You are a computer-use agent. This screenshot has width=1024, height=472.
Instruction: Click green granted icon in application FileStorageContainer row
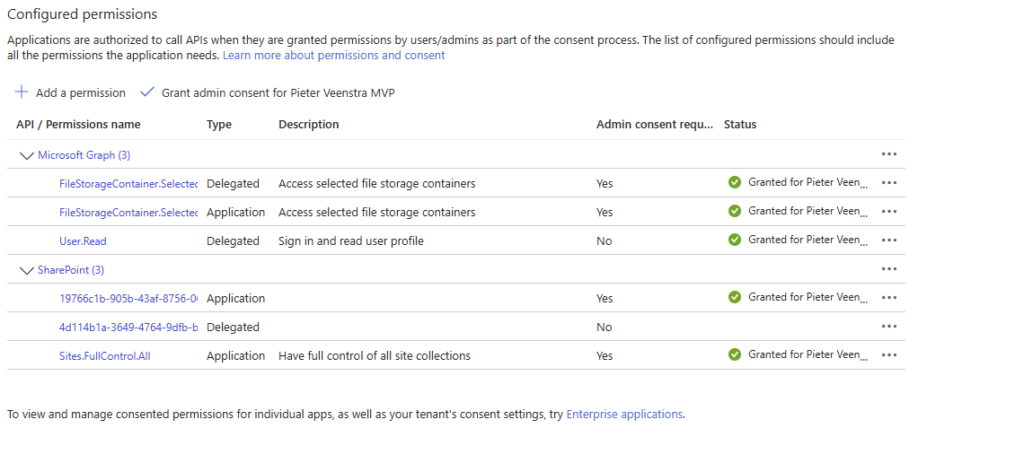(x=735, y=211)
